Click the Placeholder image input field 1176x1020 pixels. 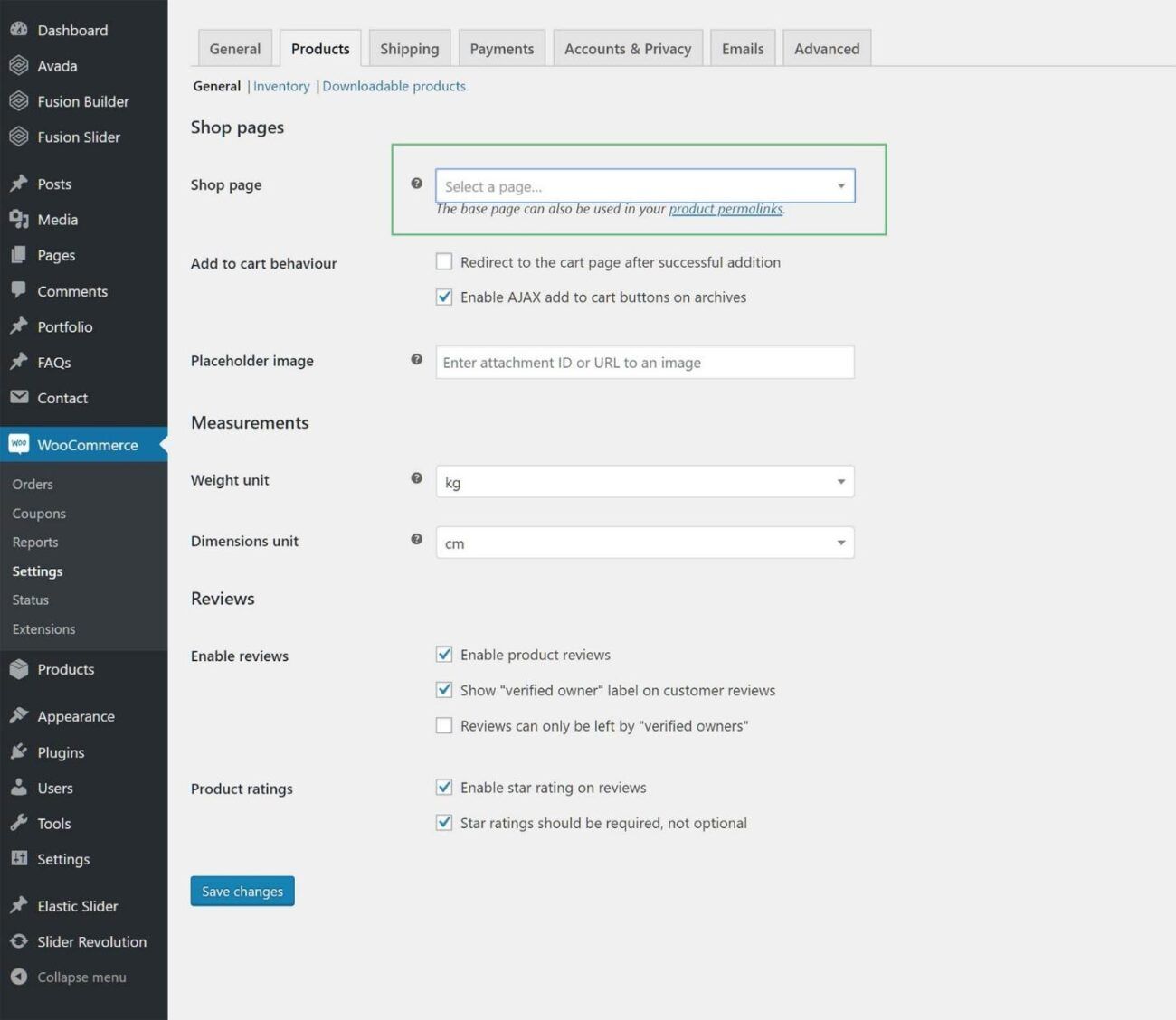pyautogui.click(x=645, y=362)
